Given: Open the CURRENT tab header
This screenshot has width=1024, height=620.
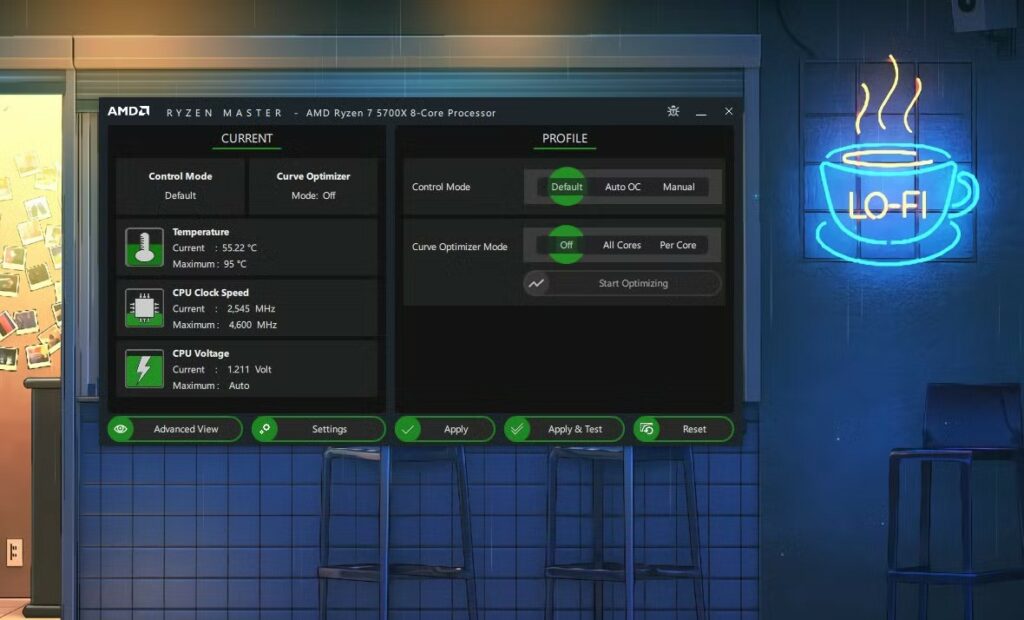Looking at the screenshot, I should tap(246, 139).
